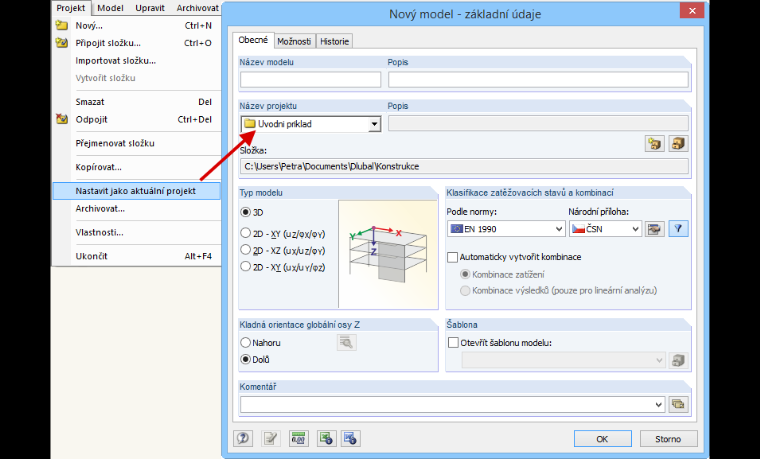
Task: Enable Automaticky vytvořit kombinace checkbox
Action: 453,257
